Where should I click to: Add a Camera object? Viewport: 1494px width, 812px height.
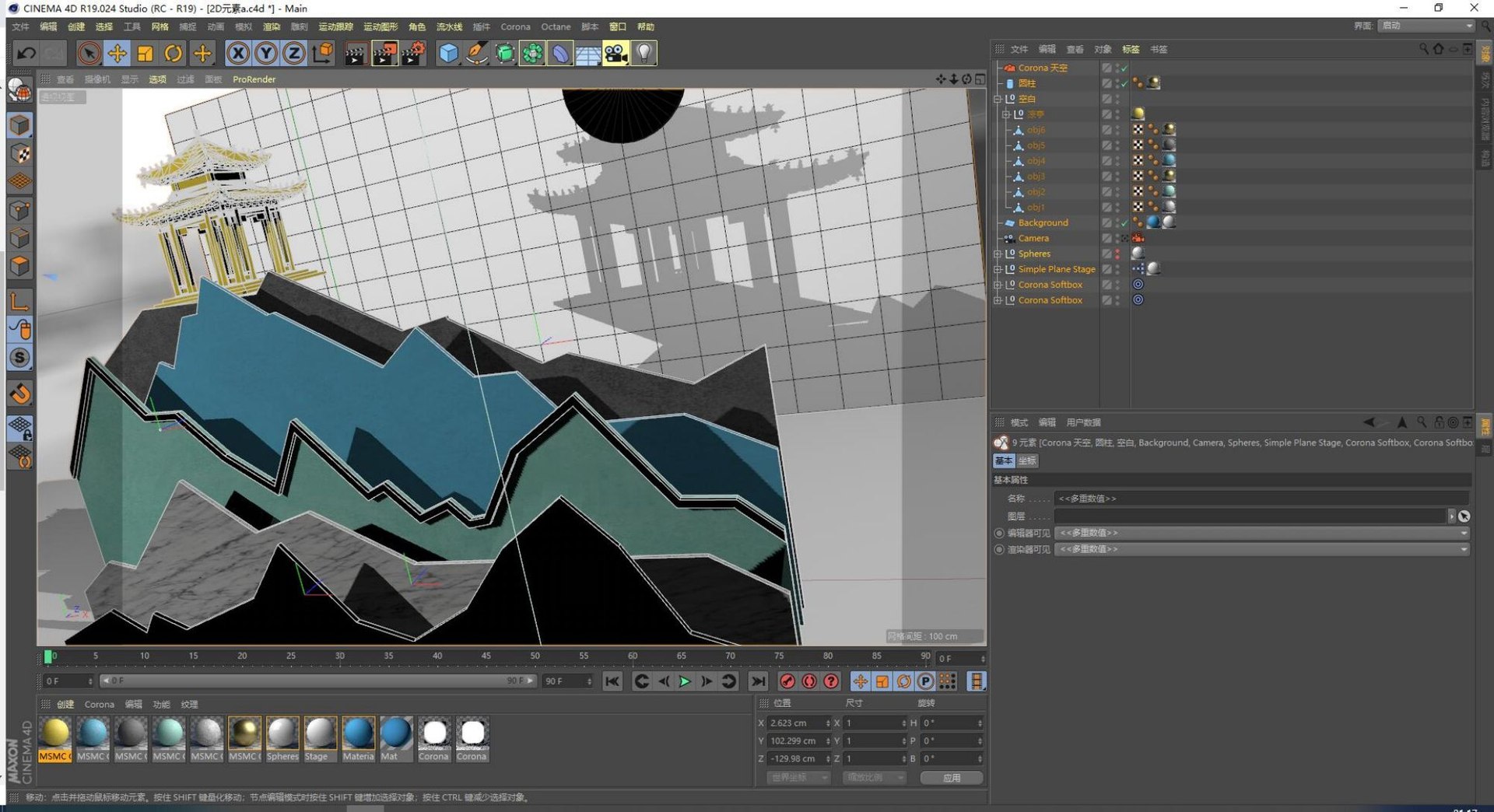pyautogui.click(x=615, y=53)
